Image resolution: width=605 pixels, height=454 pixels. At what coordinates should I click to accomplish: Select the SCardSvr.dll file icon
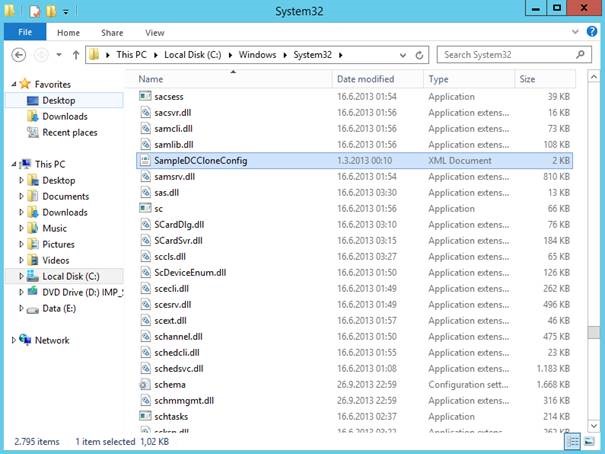(x=145, y=240)
